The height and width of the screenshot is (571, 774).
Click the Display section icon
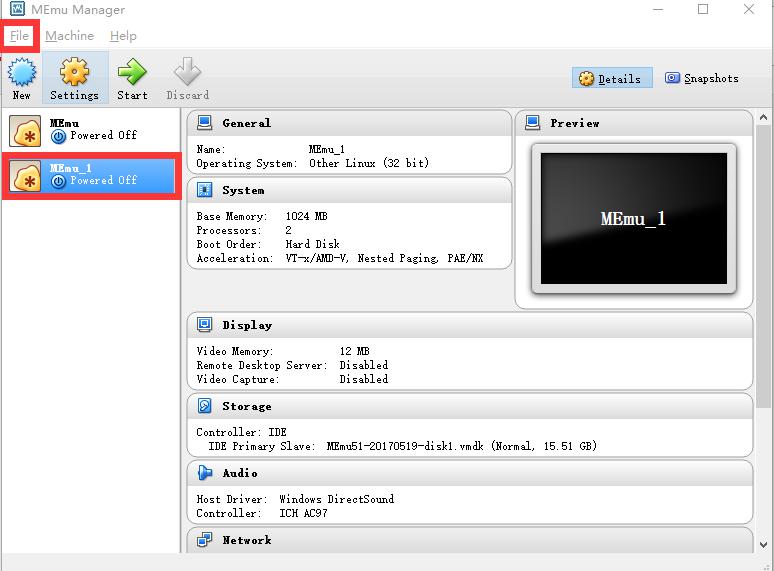click(x=205, y=325)
